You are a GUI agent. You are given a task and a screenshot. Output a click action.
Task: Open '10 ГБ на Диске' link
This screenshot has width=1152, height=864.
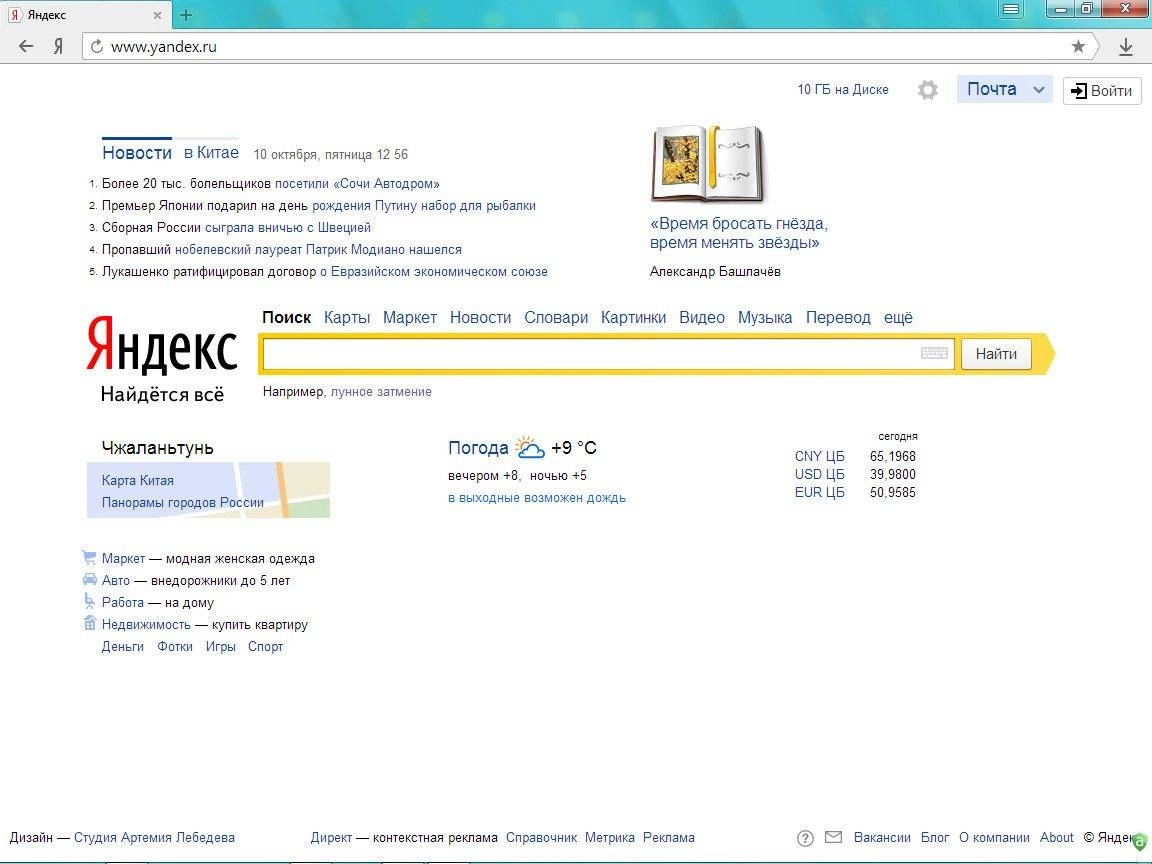point(843,90)
